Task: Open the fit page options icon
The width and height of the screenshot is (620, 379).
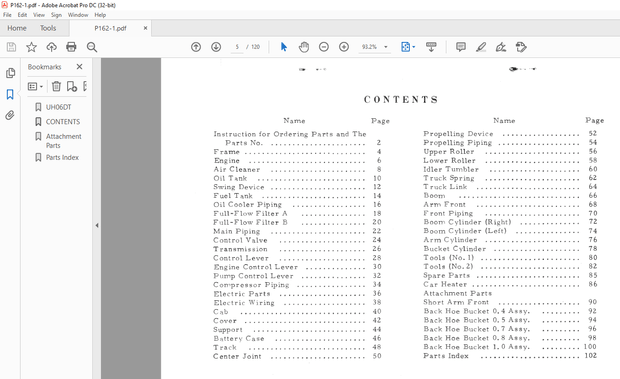Action: pos(408,47)
